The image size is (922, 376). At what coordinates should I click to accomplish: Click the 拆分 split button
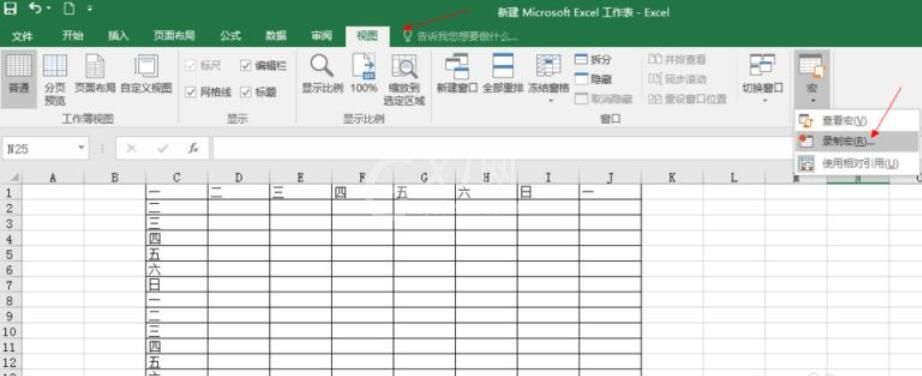click(593, 59)
